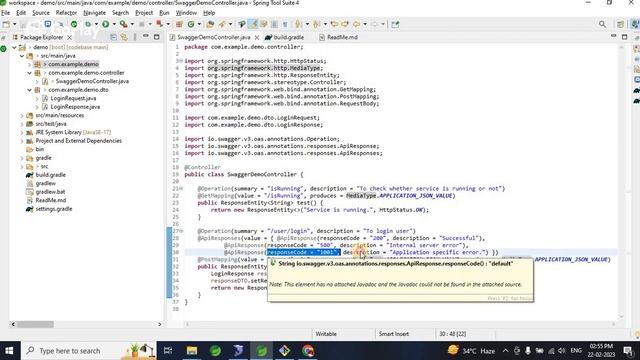
Task: Expand the com.example.demo package
Action: [x=29, y=64]
